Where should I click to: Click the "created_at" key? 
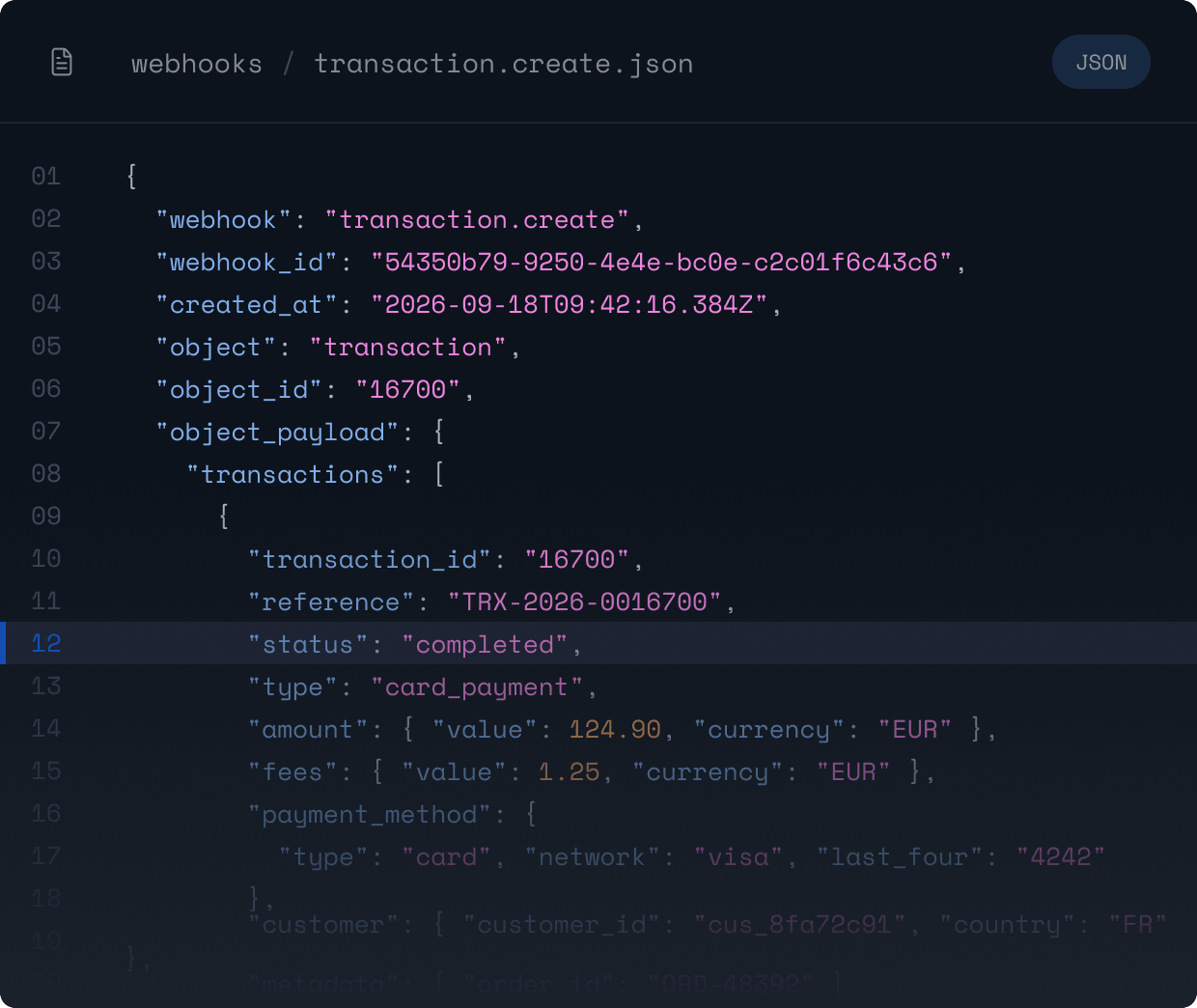(246, 305)
